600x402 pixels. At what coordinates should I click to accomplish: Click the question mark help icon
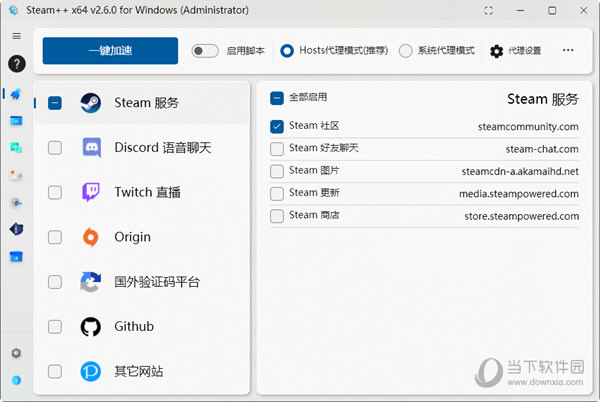coord(17,63)
